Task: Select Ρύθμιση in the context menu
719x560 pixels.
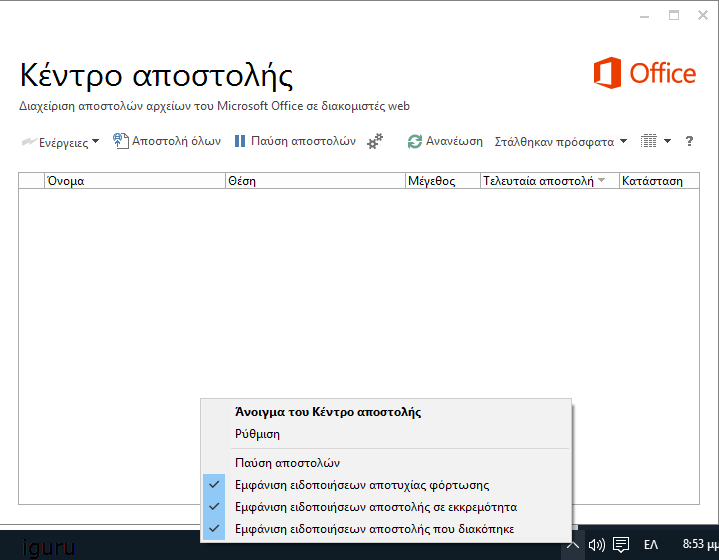Action: point(387,434)
